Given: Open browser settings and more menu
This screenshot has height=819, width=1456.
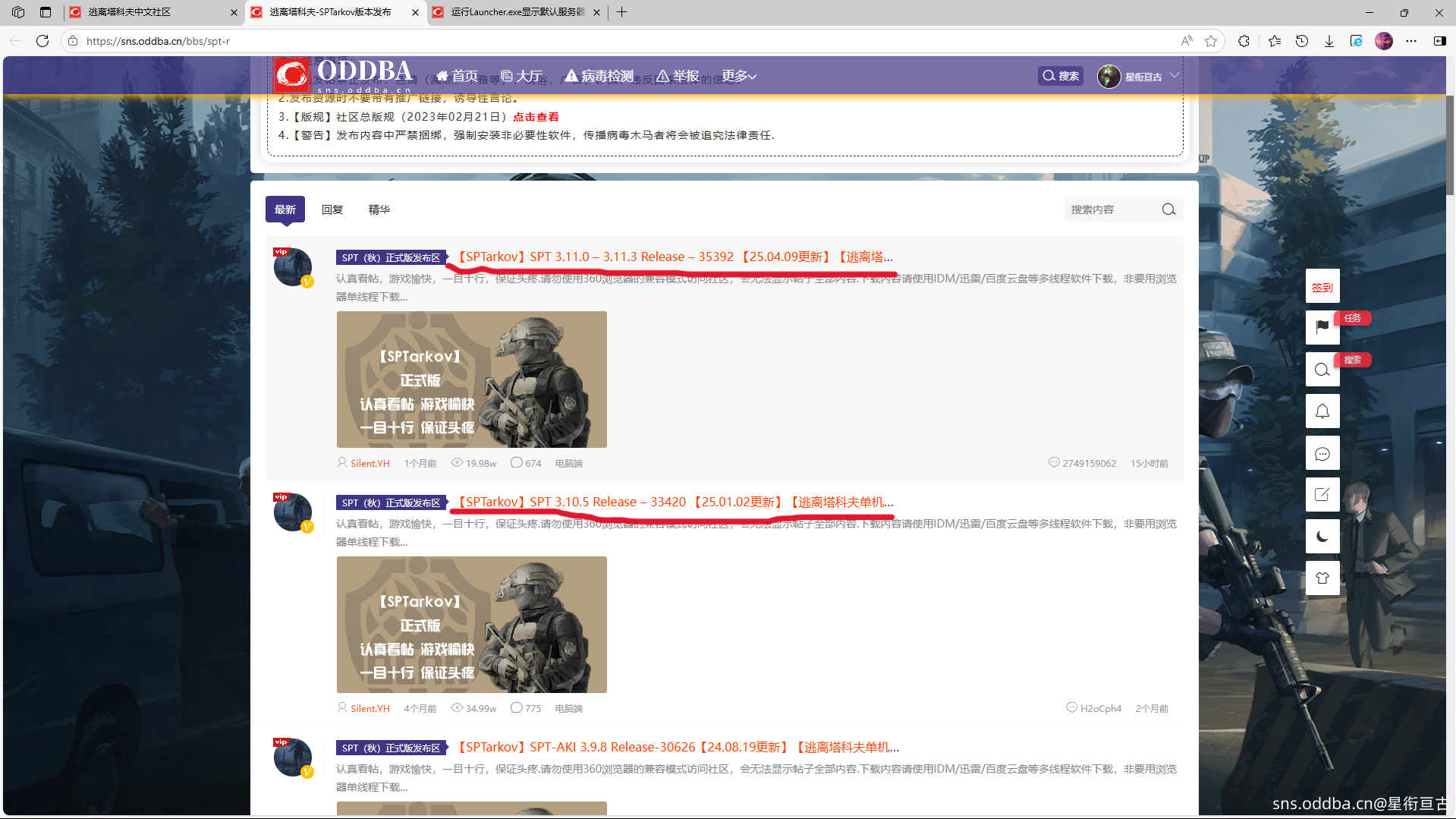Looking at the screenshot, I should (1411, 41).
